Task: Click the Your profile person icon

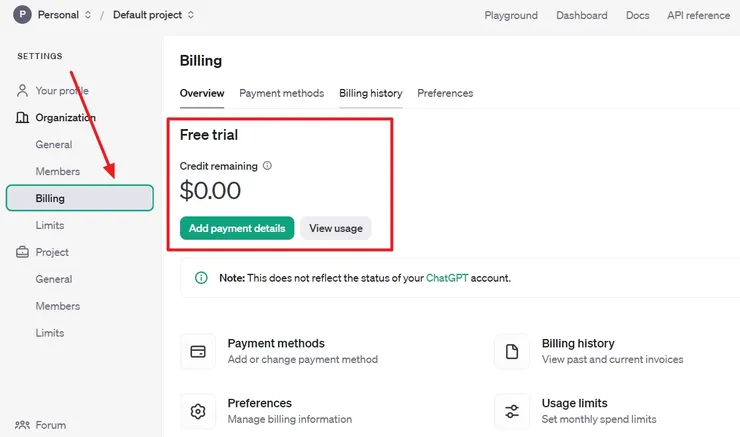Action: click(23, 91)
